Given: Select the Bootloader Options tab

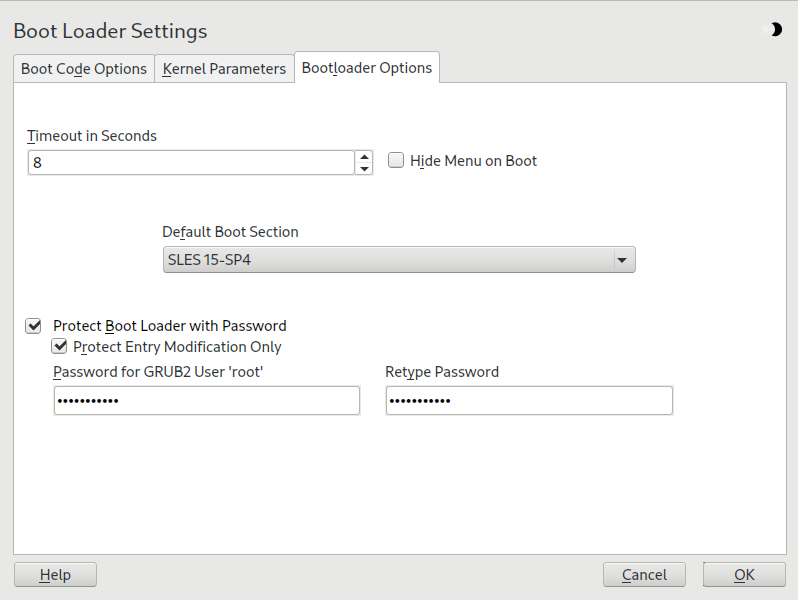Looking at the screenshot, I should tap(367, 68).
